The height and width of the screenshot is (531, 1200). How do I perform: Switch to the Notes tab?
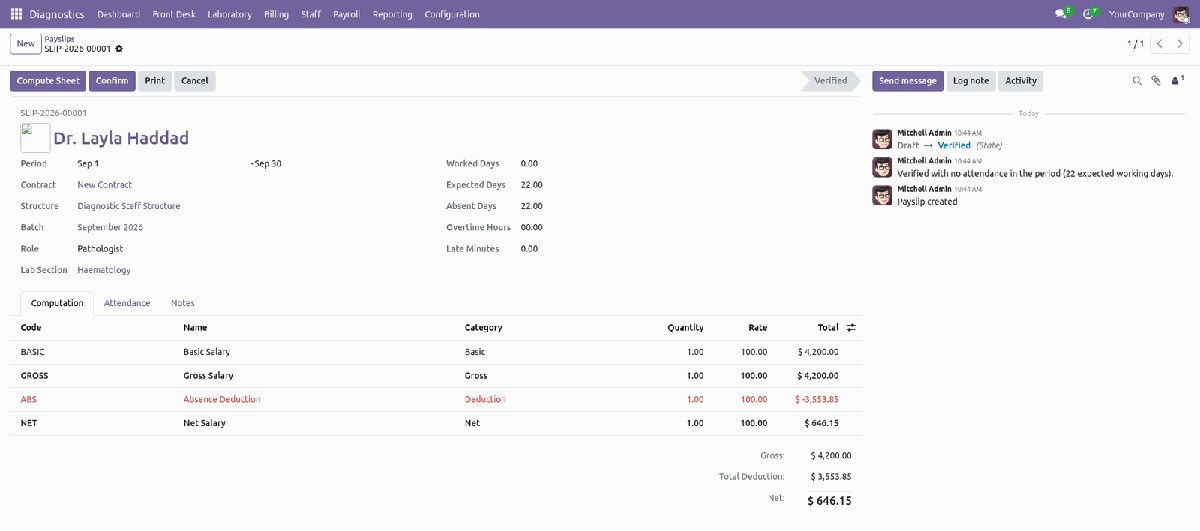coord(183,303)
